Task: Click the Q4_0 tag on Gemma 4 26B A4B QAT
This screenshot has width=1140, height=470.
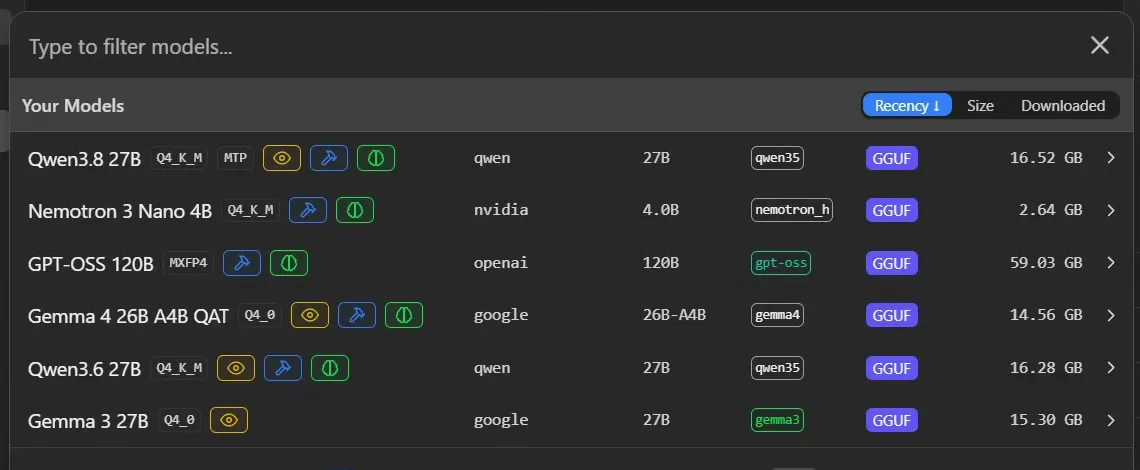Action: click(260, 315)
